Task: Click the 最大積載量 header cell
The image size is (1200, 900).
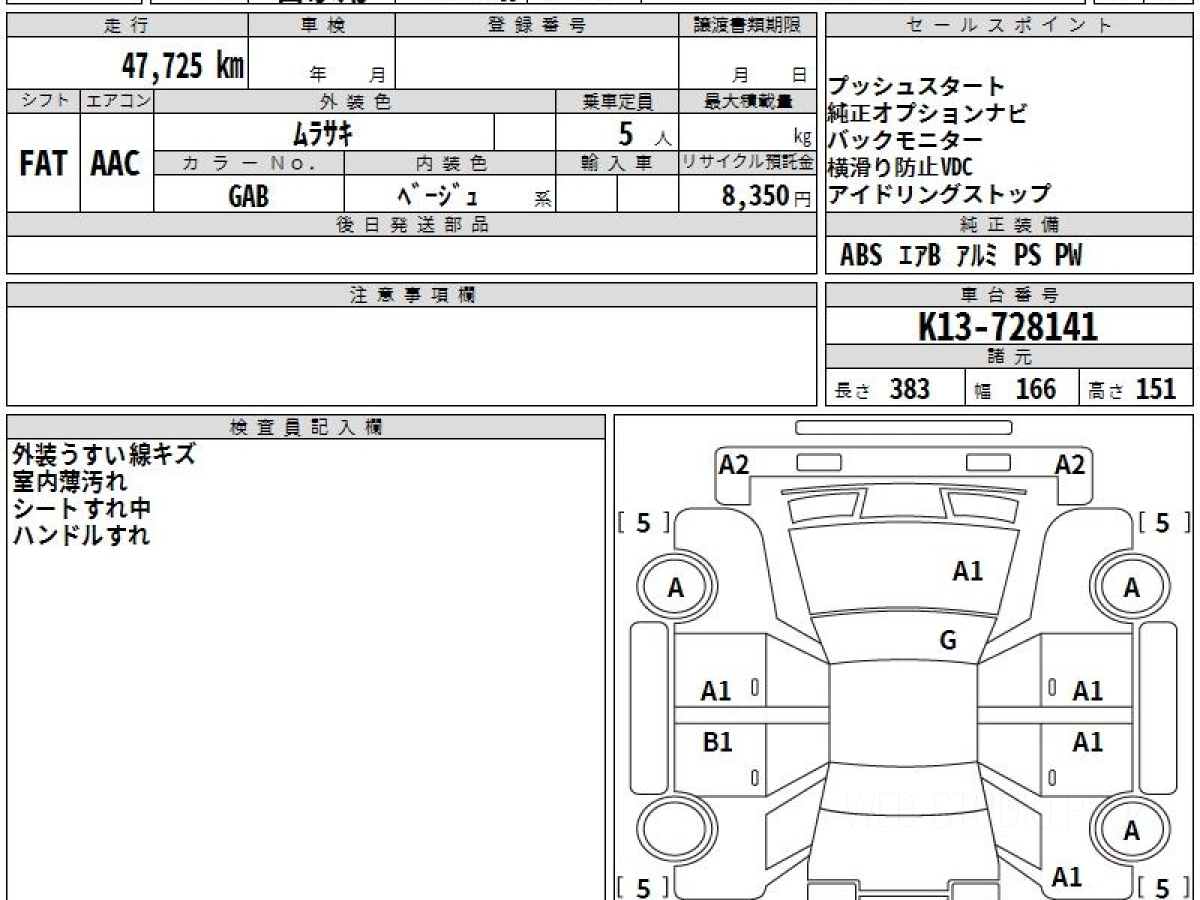Action: tap(748, 101)
